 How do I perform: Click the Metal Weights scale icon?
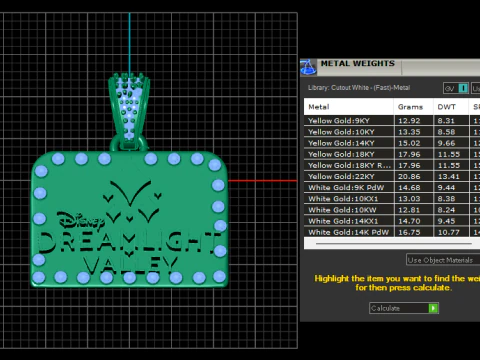click(x=308, y=67)
